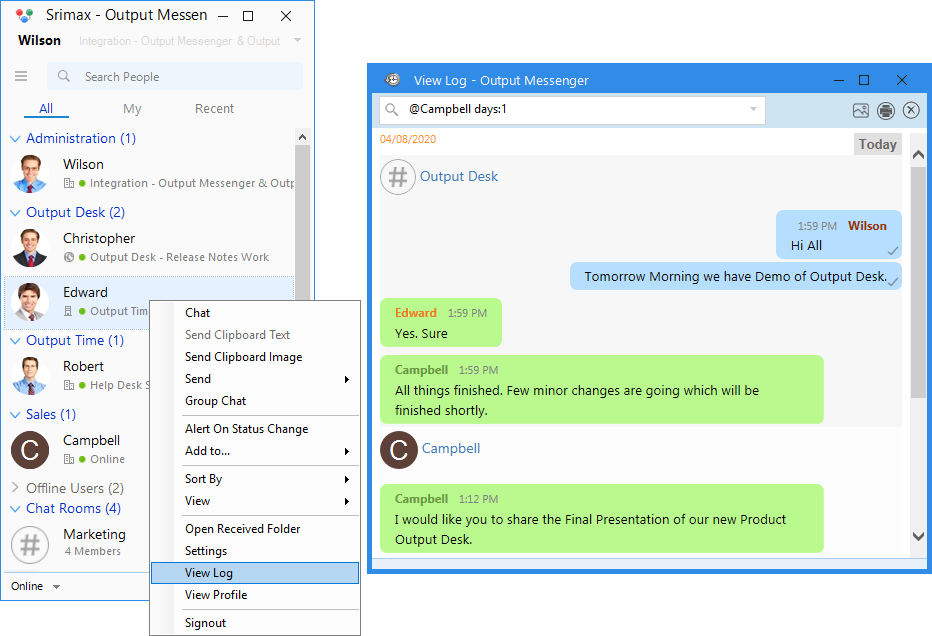Click the magnifier icon in View Log search
Screen dimensions: 932x636
pos(391,109)
